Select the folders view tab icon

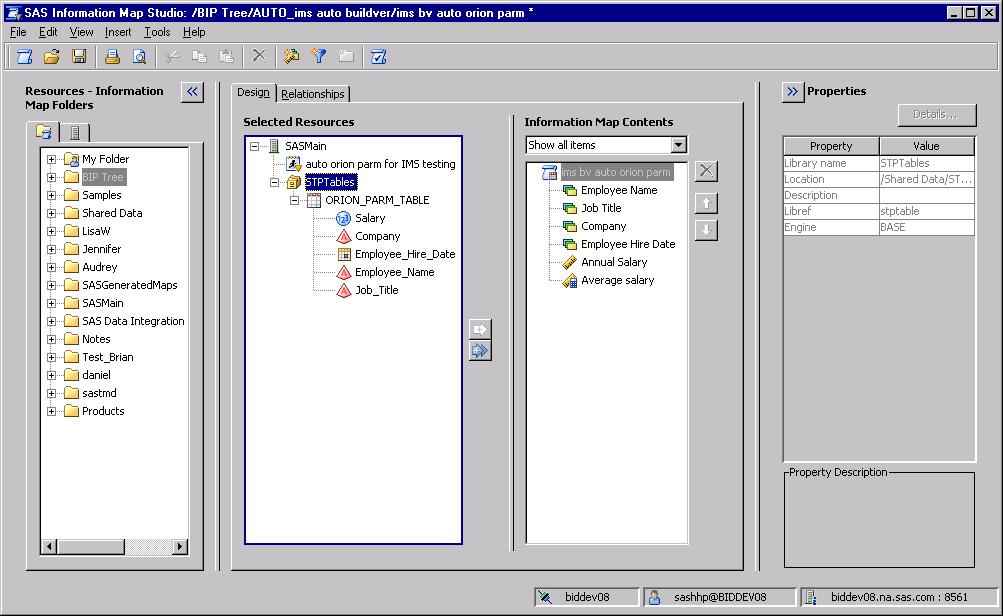(44, 132)
